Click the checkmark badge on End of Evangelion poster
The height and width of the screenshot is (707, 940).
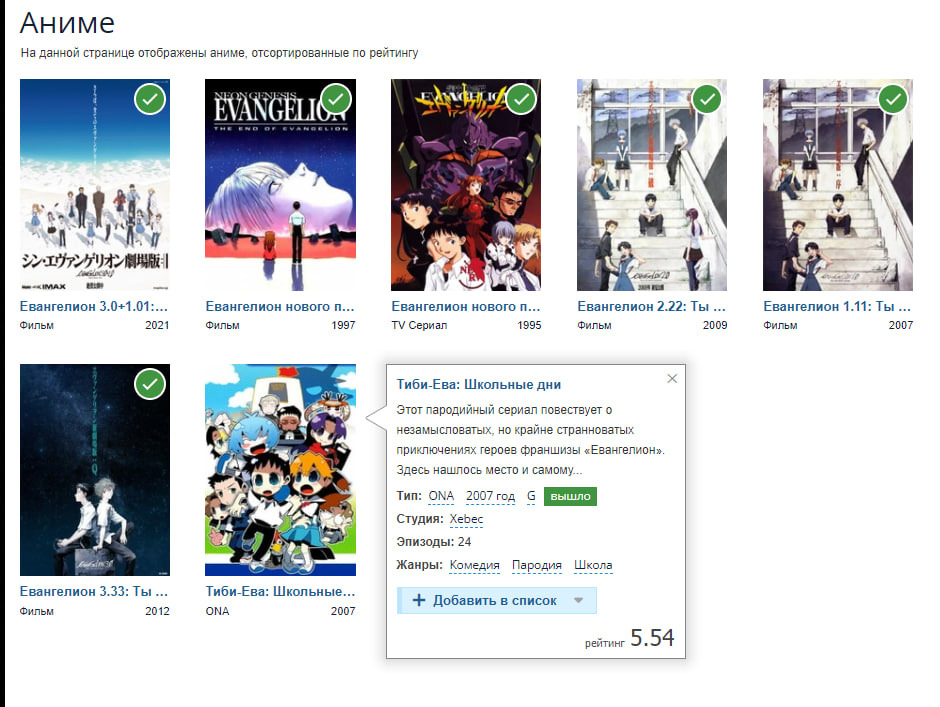[336, 99]
